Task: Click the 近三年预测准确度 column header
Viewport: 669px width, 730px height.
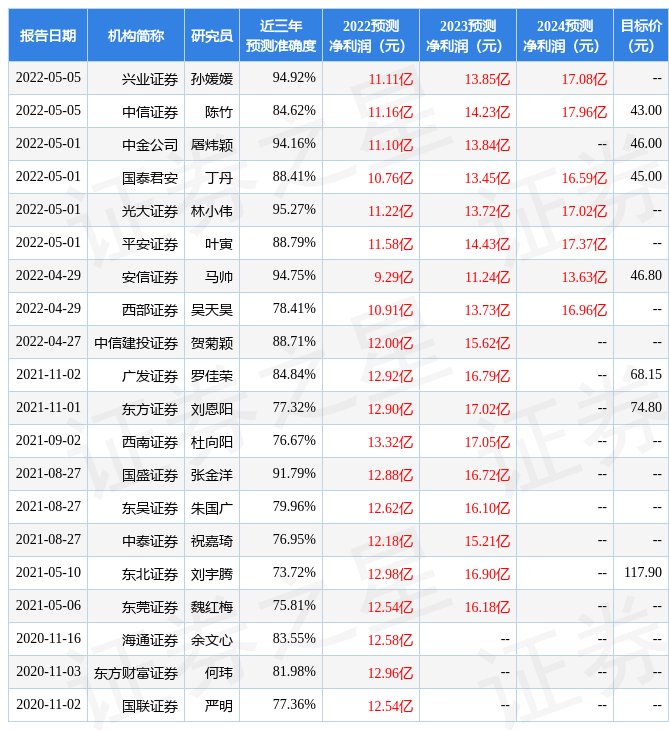Action: (x=281, y=35)
